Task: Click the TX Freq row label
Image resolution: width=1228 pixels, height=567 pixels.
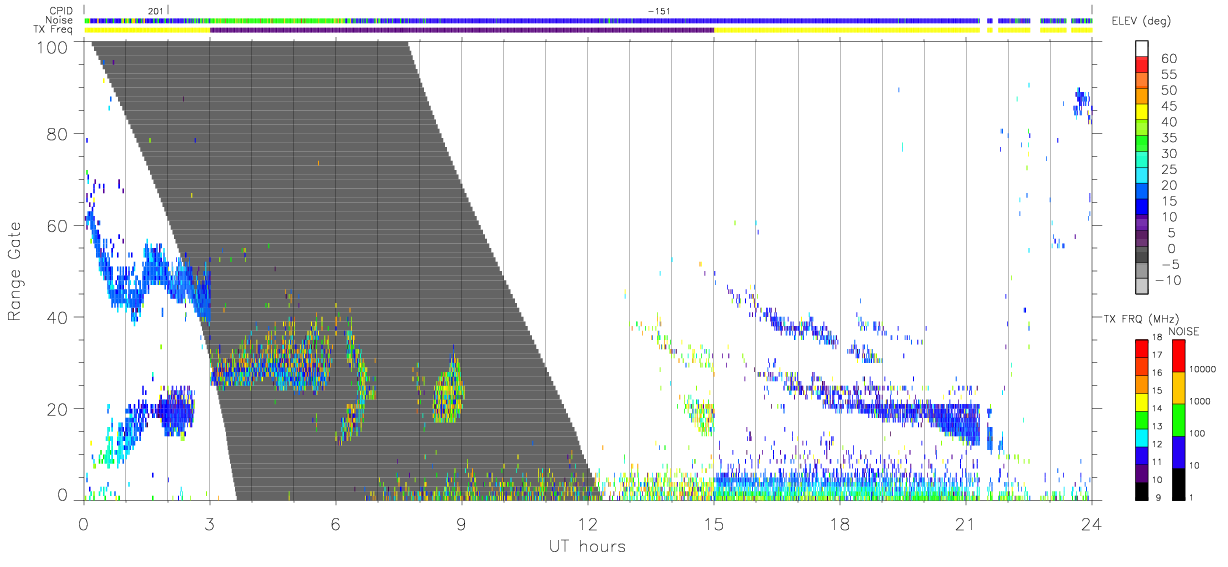Action: pos(54,30)
